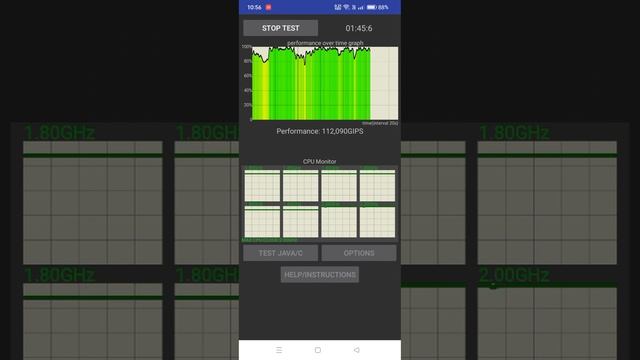This screenshot has width=640, height=360.
Task: Tap the cellular signal bars icon
Action: (x=360, y=7)
